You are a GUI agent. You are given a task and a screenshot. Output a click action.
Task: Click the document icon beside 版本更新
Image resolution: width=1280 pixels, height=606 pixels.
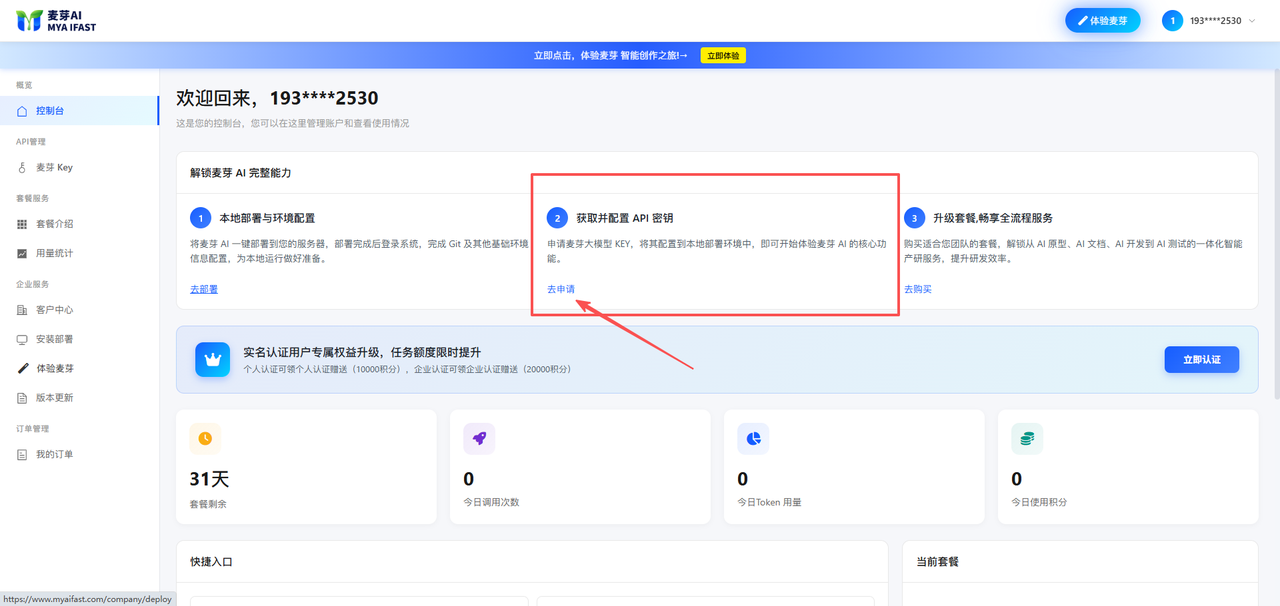(x=22, y=397)
